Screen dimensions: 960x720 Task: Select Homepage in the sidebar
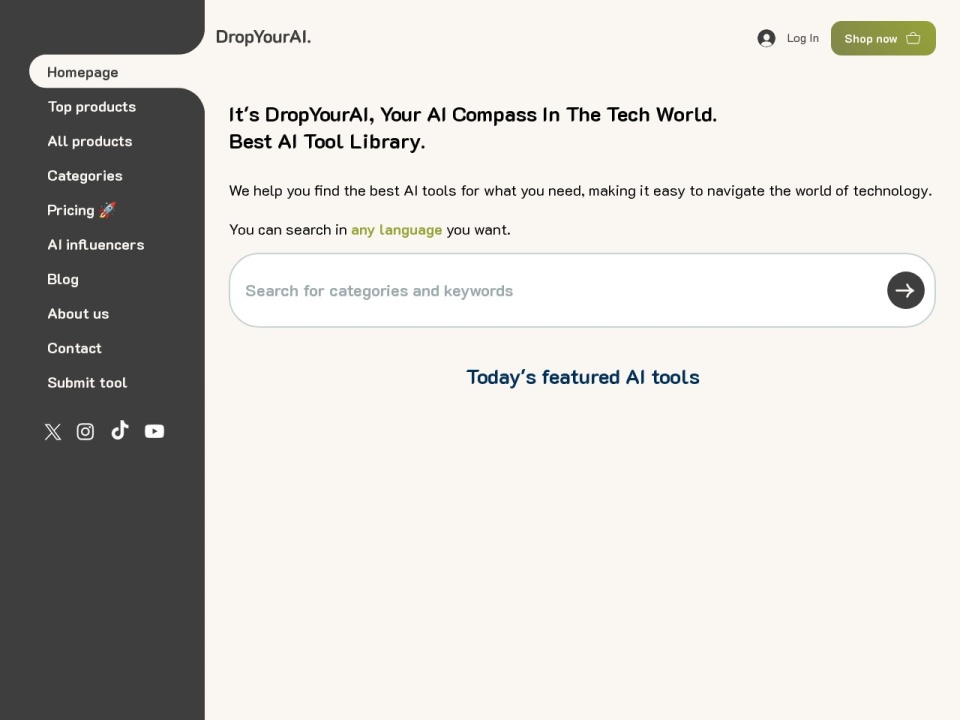point(83,72)
